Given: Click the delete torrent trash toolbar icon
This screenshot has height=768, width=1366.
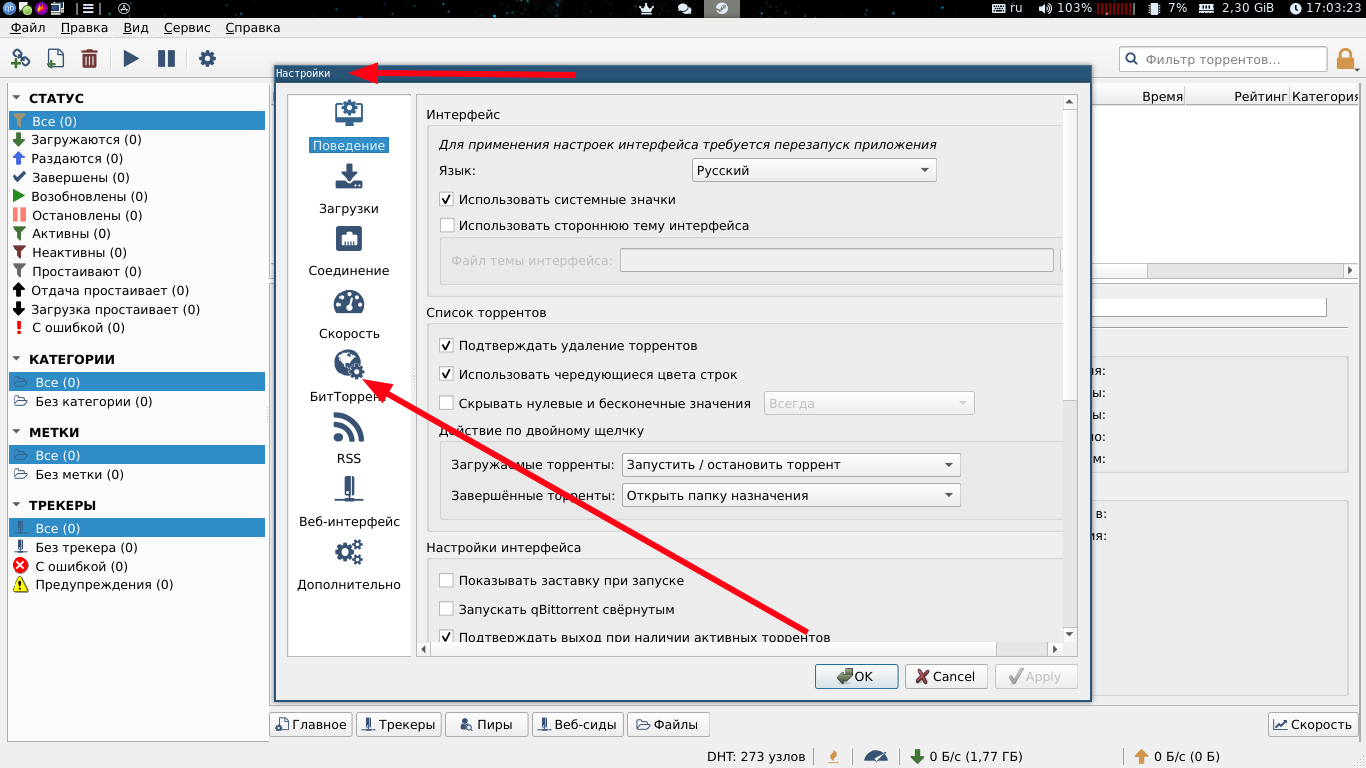Looking at the screenshot, I should pyautogui.click(x=89, y=59).
